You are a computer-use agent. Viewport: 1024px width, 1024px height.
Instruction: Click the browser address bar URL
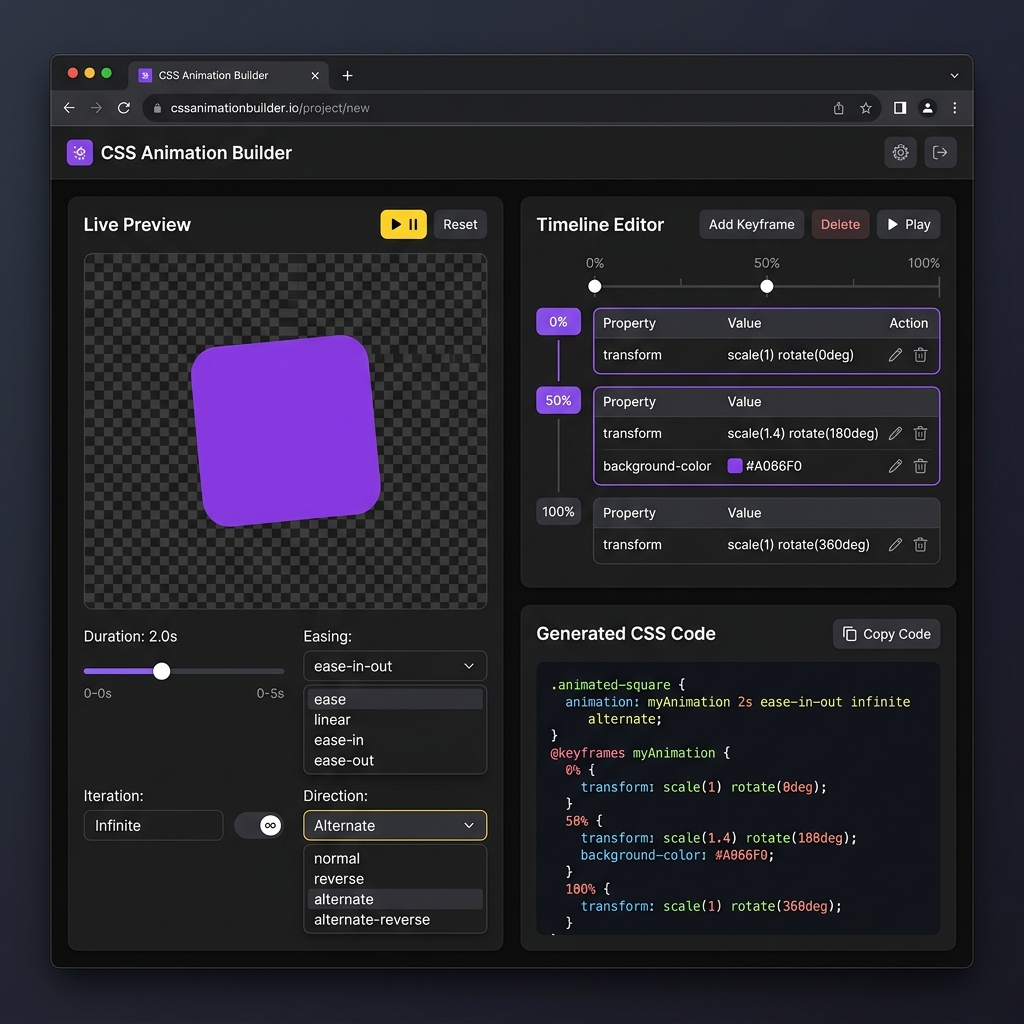(x=270, y=108)
